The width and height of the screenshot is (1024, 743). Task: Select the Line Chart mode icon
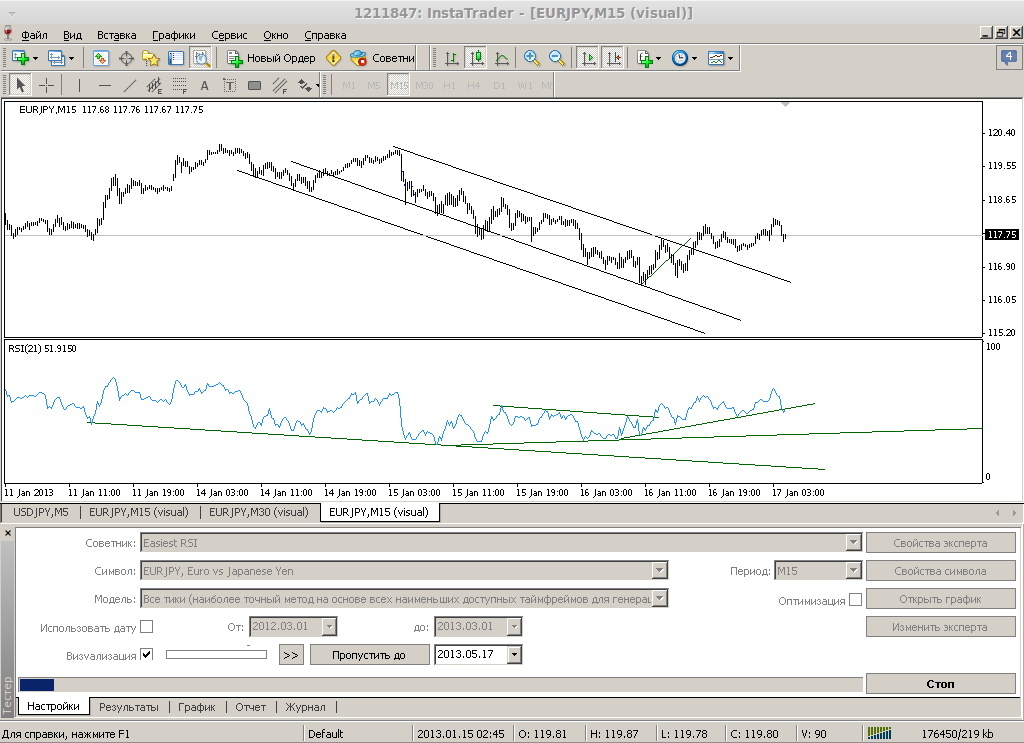tap(502, 58)
